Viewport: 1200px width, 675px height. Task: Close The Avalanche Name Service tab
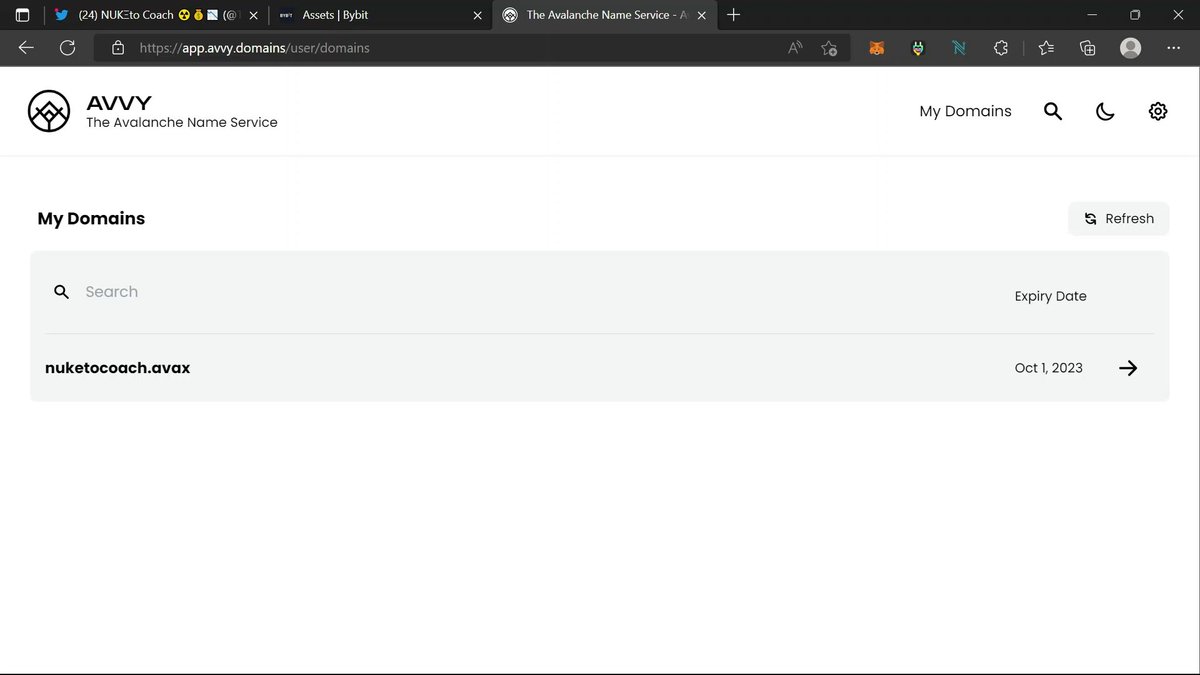702,15
